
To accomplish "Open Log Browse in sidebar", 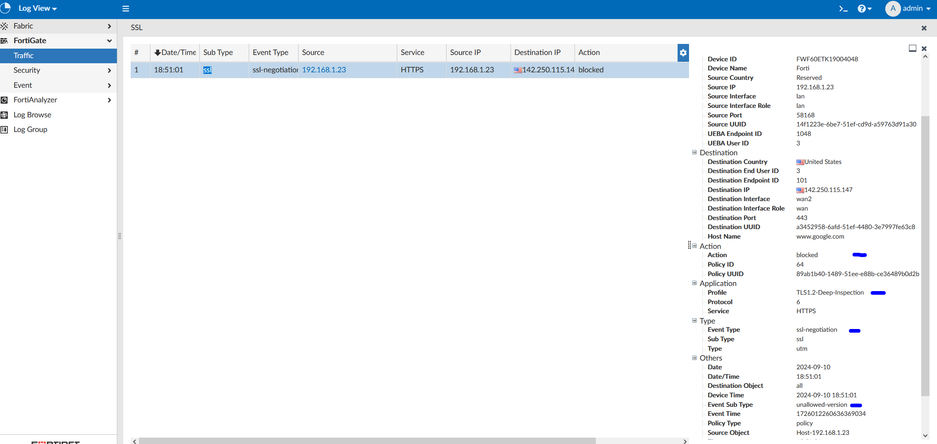I will 32,115.
